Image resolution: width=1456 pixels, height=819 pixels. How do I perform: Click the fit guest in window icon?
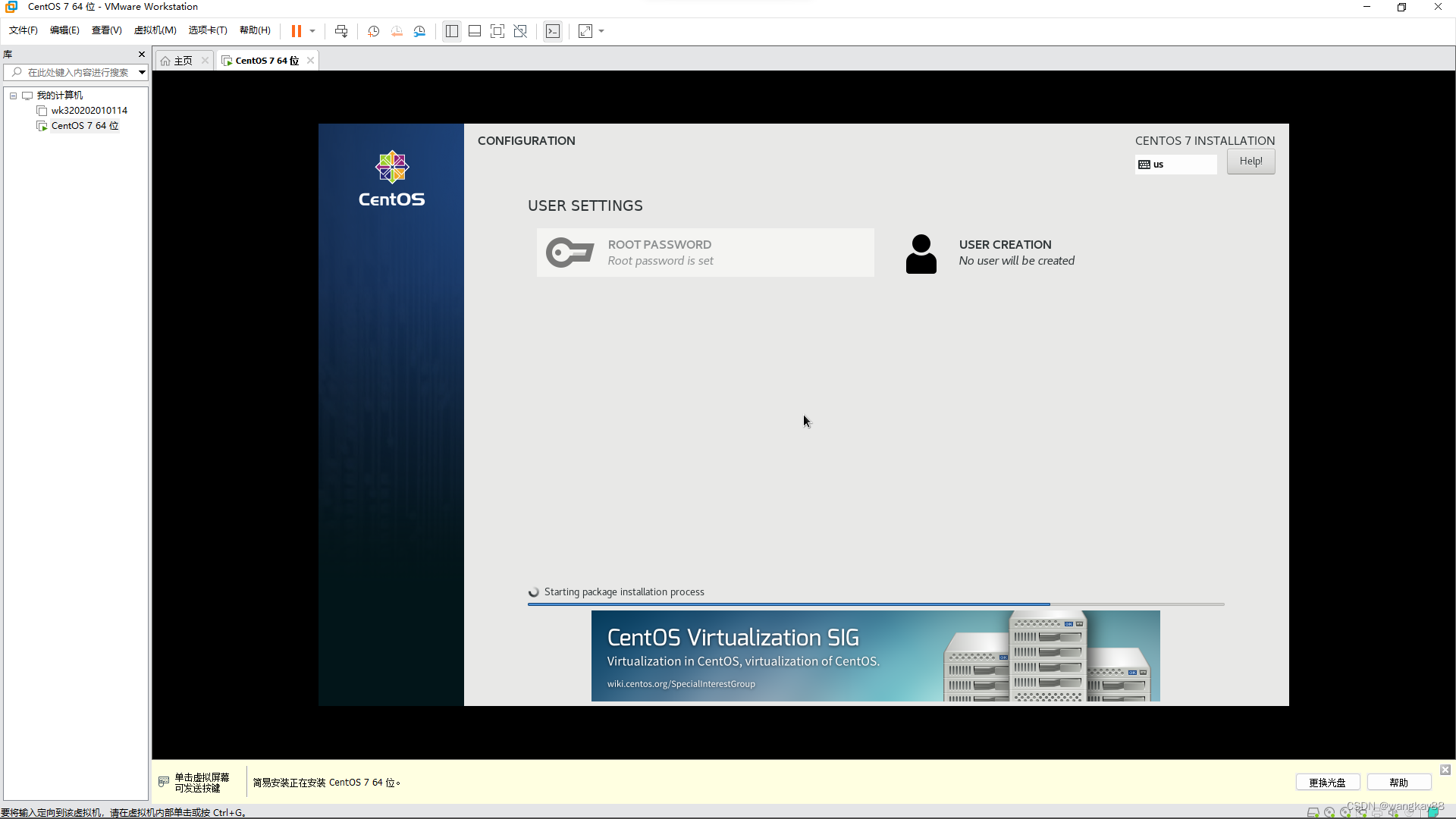point(585,31)
